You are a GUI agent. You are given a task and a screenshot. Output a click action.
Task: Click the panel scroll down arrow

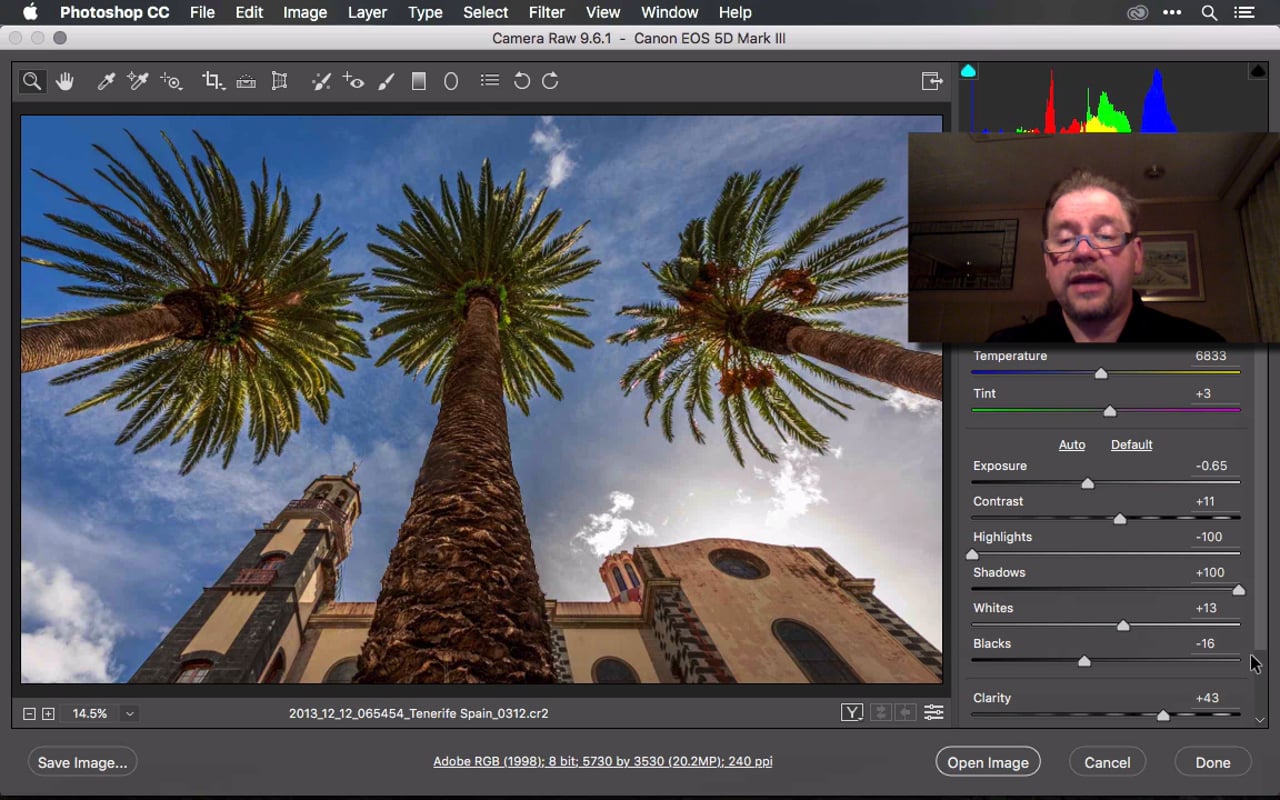pyautogui.click(x=1260, y=719)
